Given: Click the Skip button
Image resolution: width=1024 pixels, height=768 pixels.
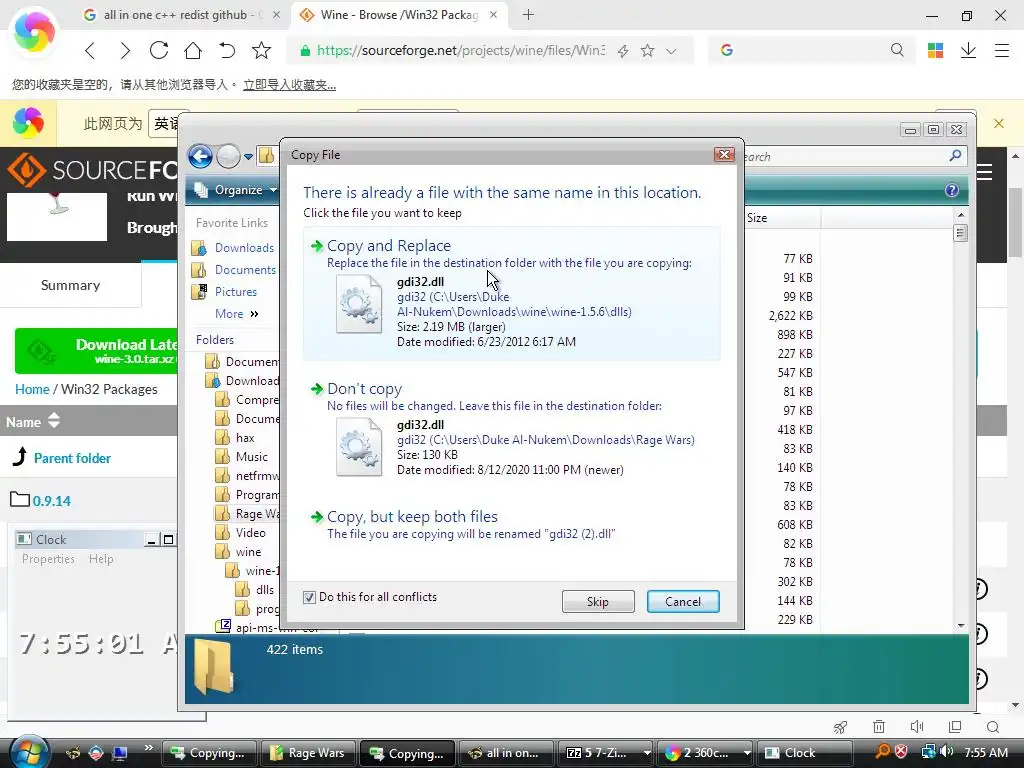Looking at the screenshot, I should tap(598, 601).
